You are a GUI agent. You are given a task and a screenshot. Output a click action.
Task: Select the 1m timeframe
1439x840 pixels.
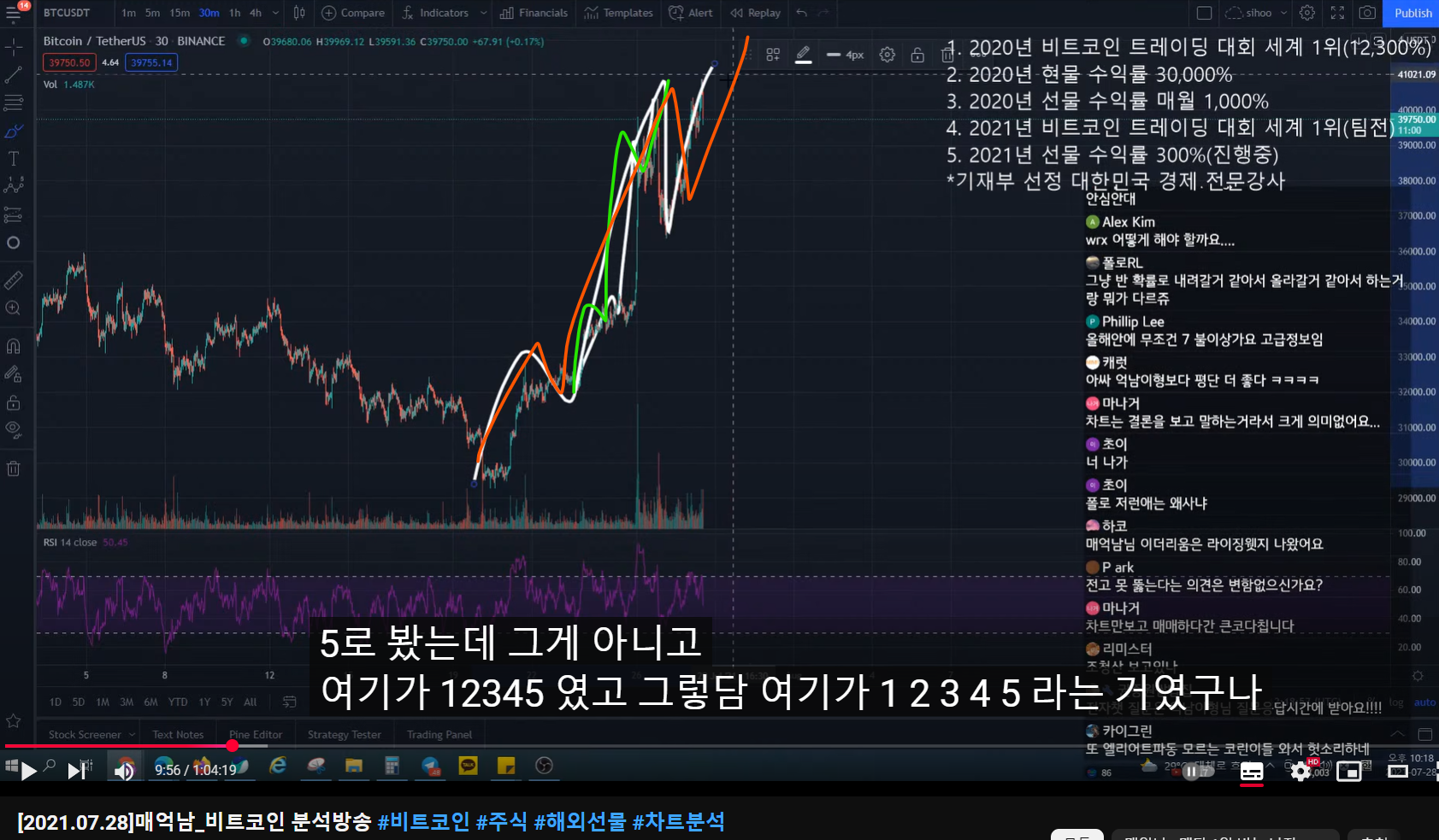point(128,13)
